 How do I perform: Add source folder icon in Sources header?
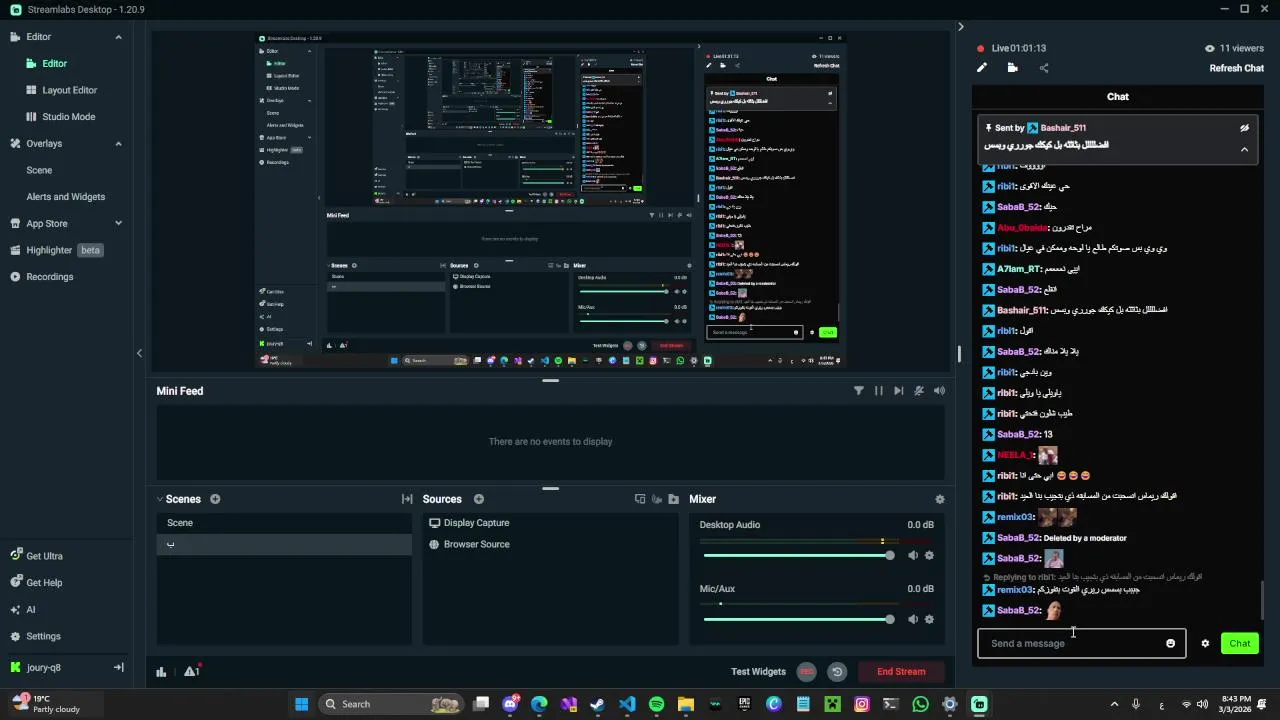point(674,499)
